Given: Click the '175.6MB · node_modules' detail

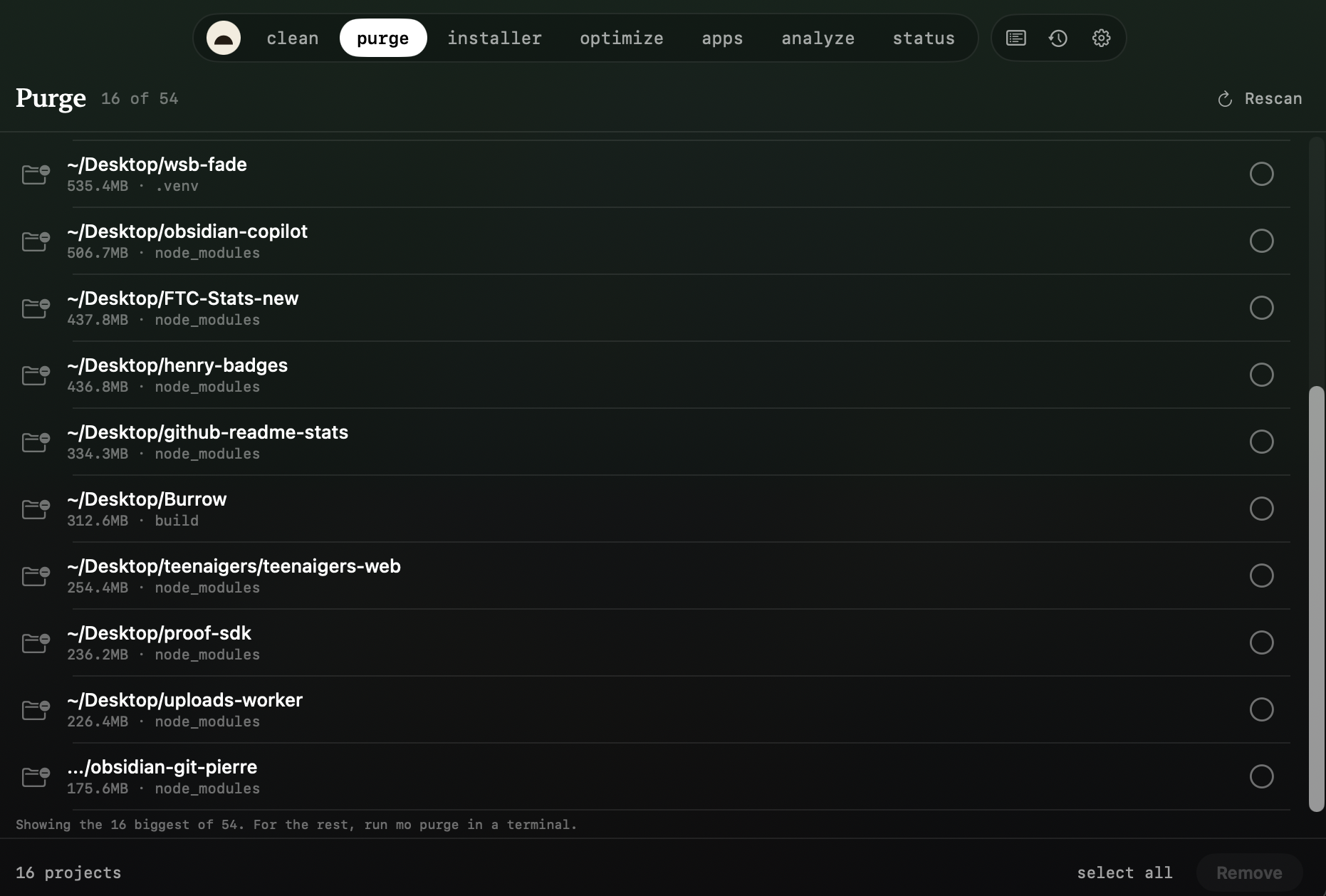Looking at the screenshot, I should point(163,788).
